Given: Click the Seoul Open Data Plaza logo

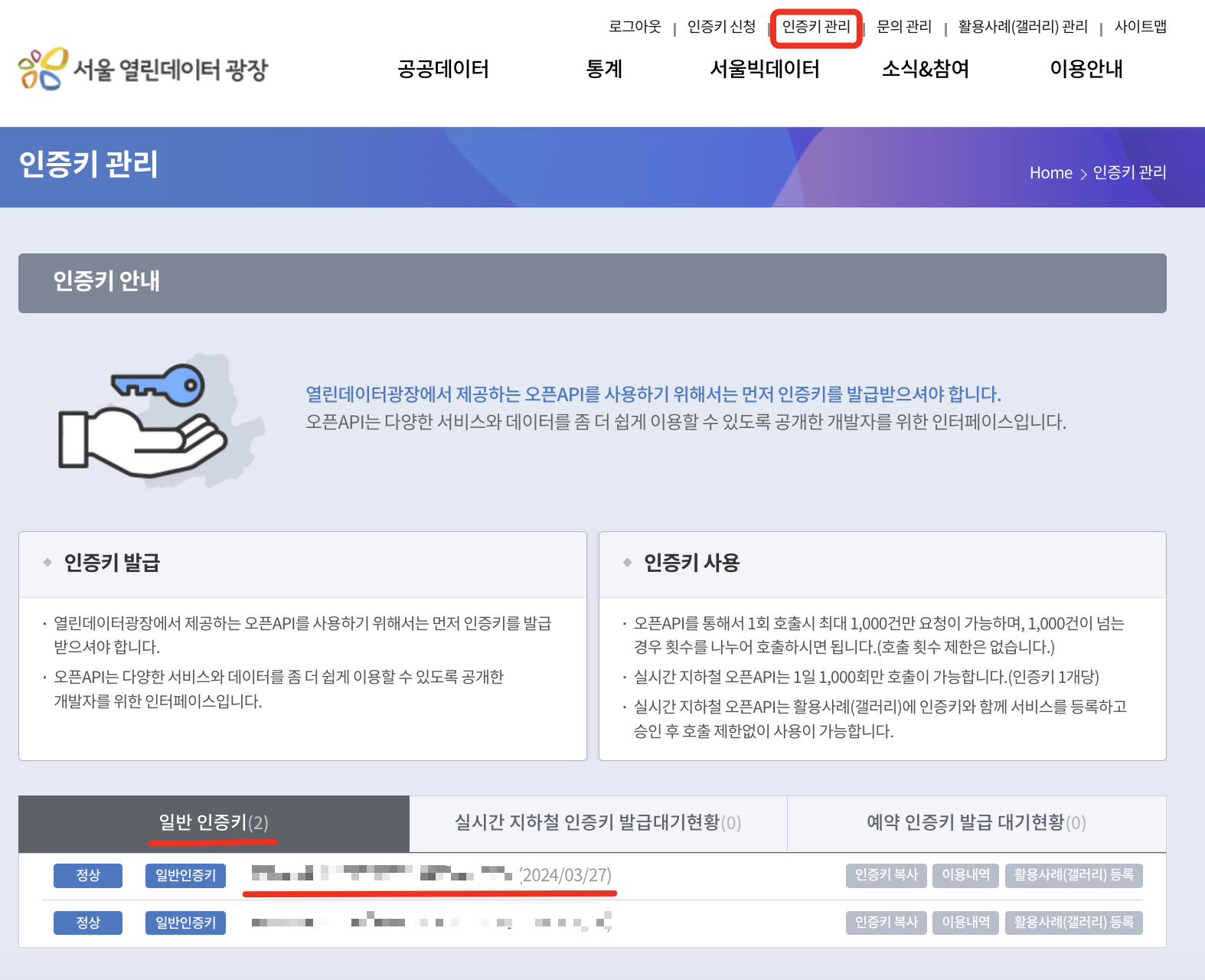Looking at the screenshot, I should click(x=143, y=69).
